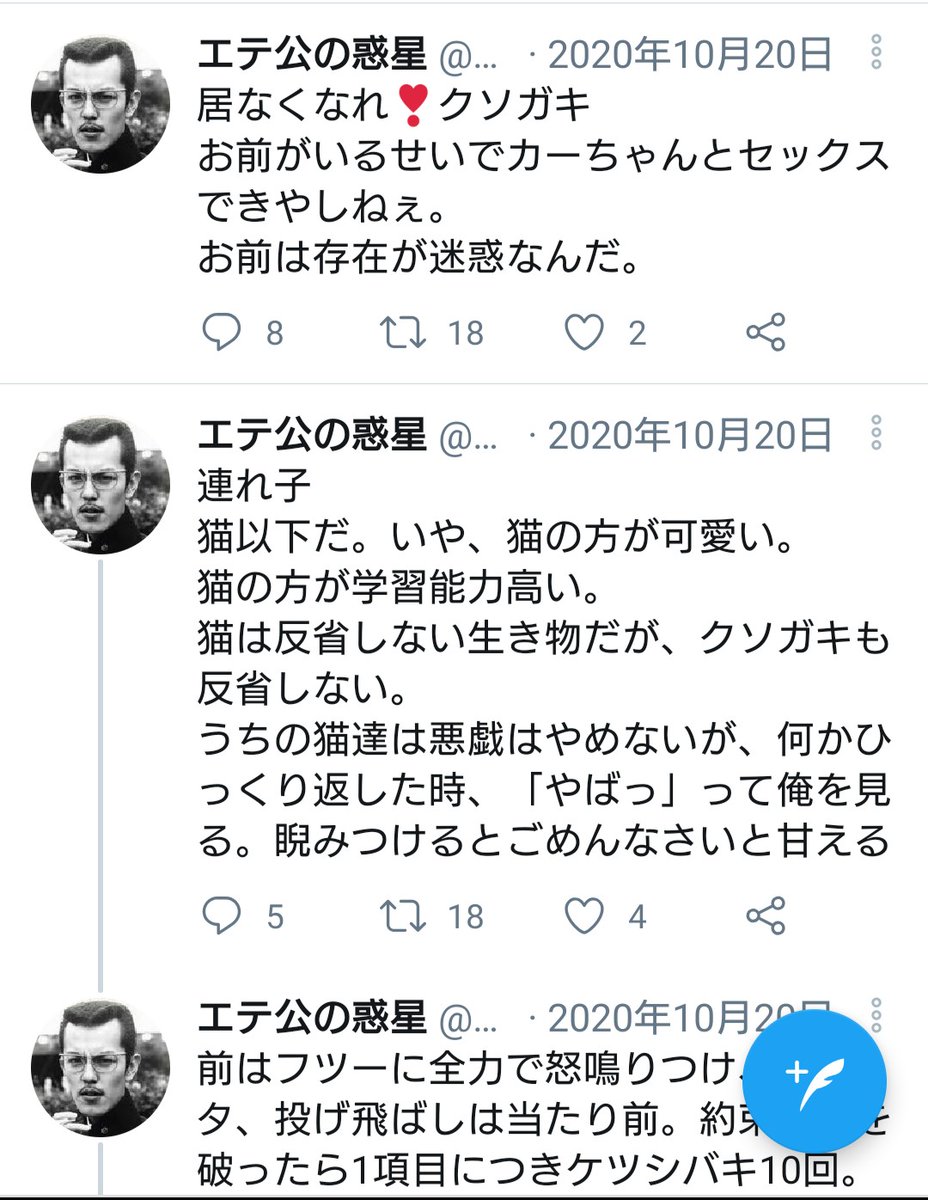928x1200 pixels.
Task: Open the second tweet's three-dot overflow menu
Action: [876, 433]
